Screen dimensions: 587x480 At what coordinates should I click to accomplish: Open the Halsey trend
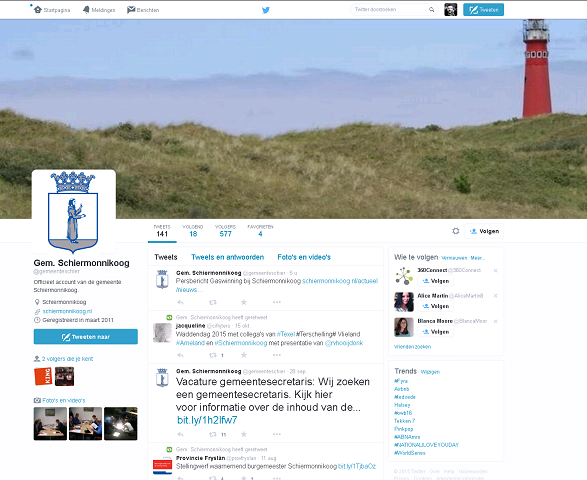(402, 405)
